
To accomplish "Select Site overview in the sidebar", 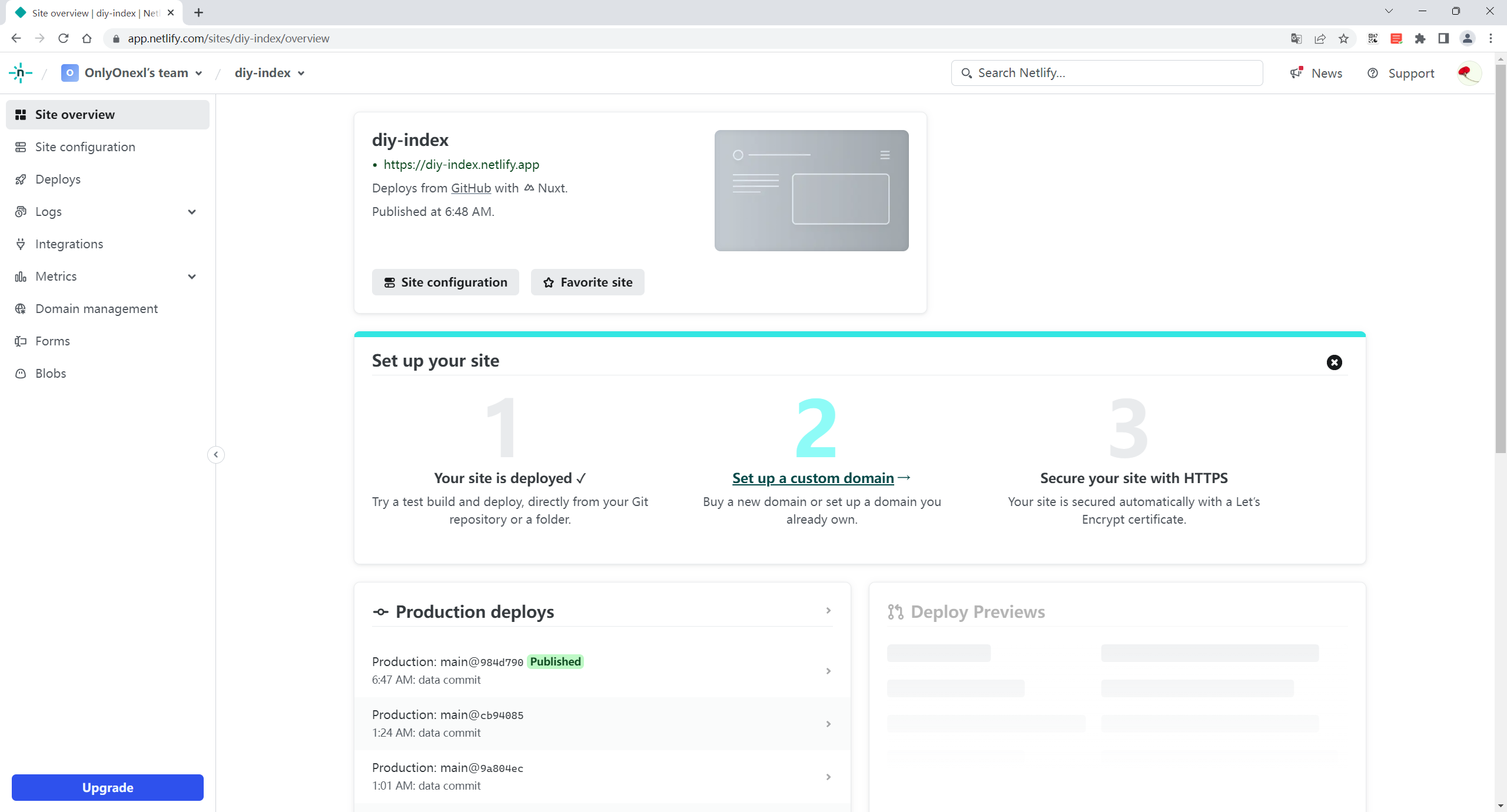I will point(108,115).
